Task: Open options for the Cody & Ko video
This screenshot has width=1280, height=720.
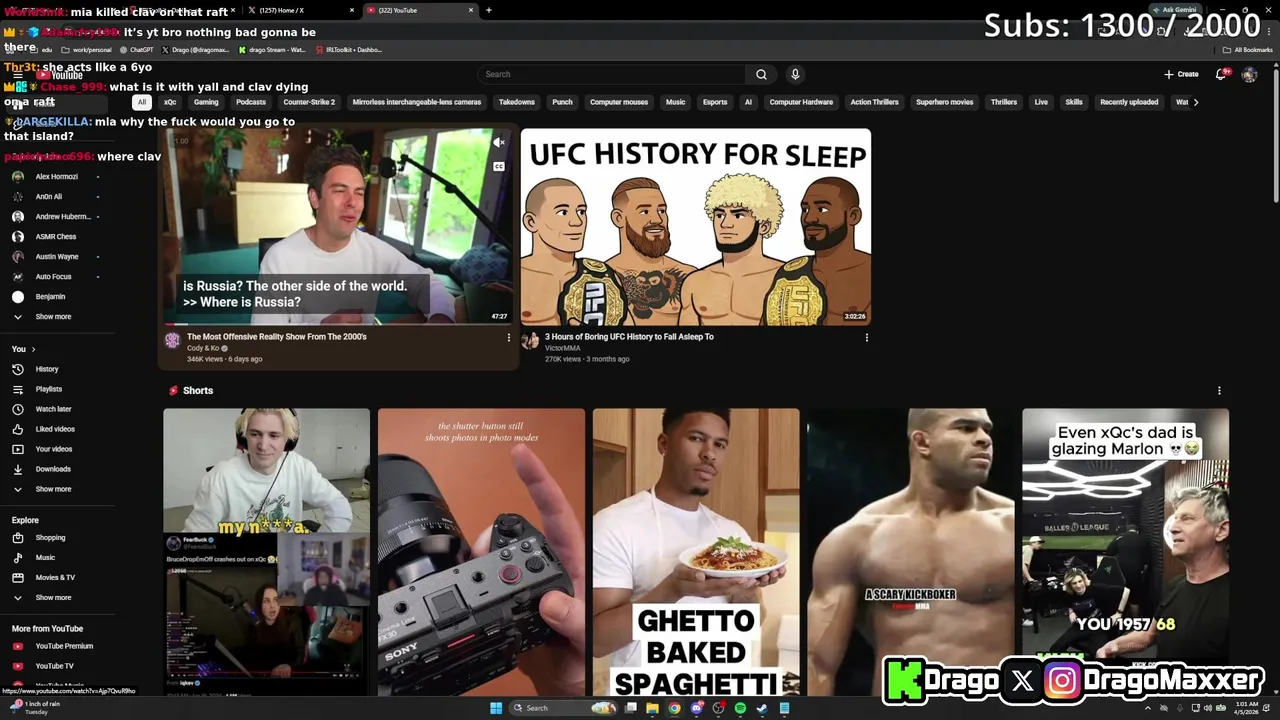Action: tap(508, 338)
